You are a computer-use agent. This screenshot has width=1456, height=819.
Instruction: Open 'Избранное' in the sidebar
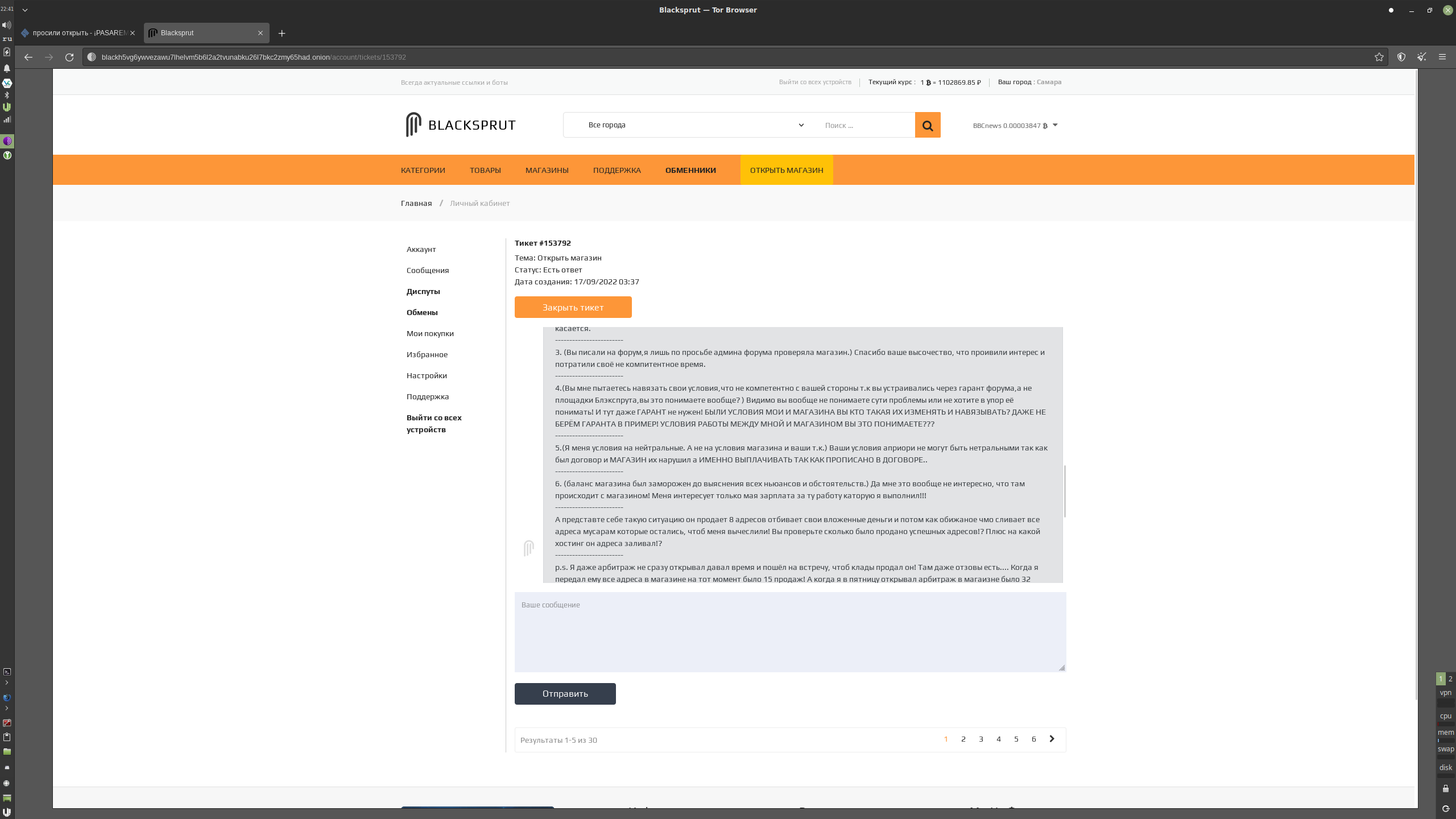coord(427,354)
